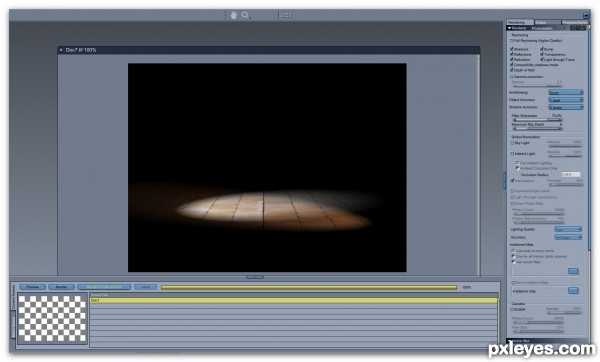The height and width of the screenshot is (362, 600).
Task: Select the magnifier zoom tool
Action: pos(245,15)
